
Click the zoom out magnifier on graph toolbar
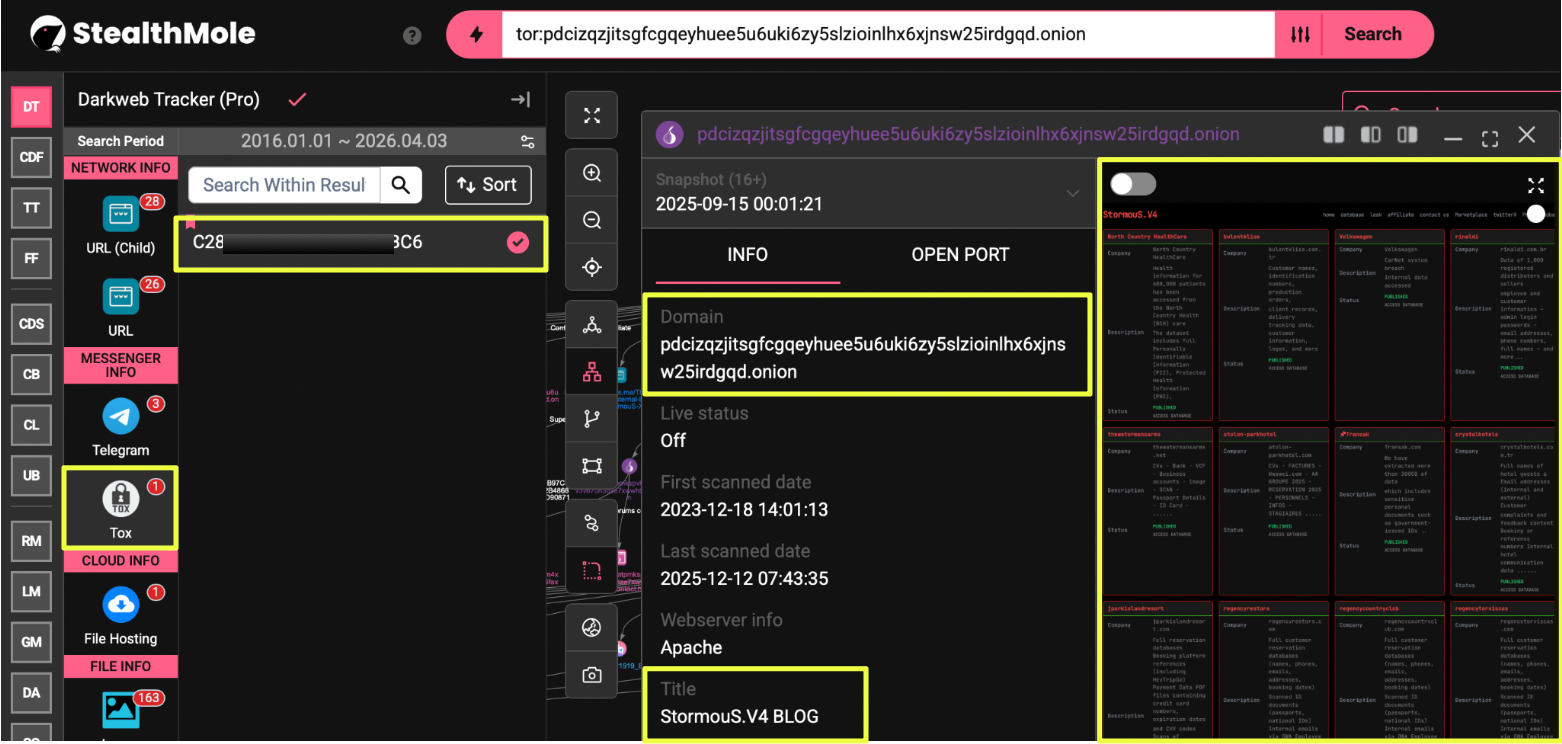[x=591, y=220]
